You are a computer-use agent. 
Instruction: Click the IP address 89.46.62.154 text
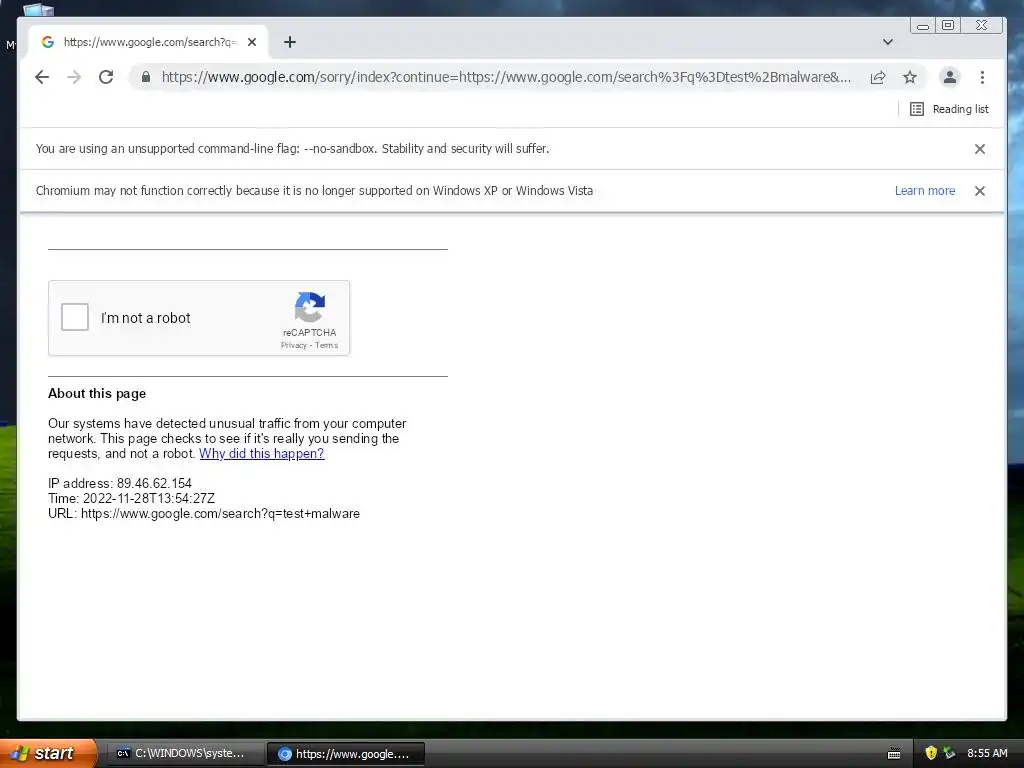(120, 483)
